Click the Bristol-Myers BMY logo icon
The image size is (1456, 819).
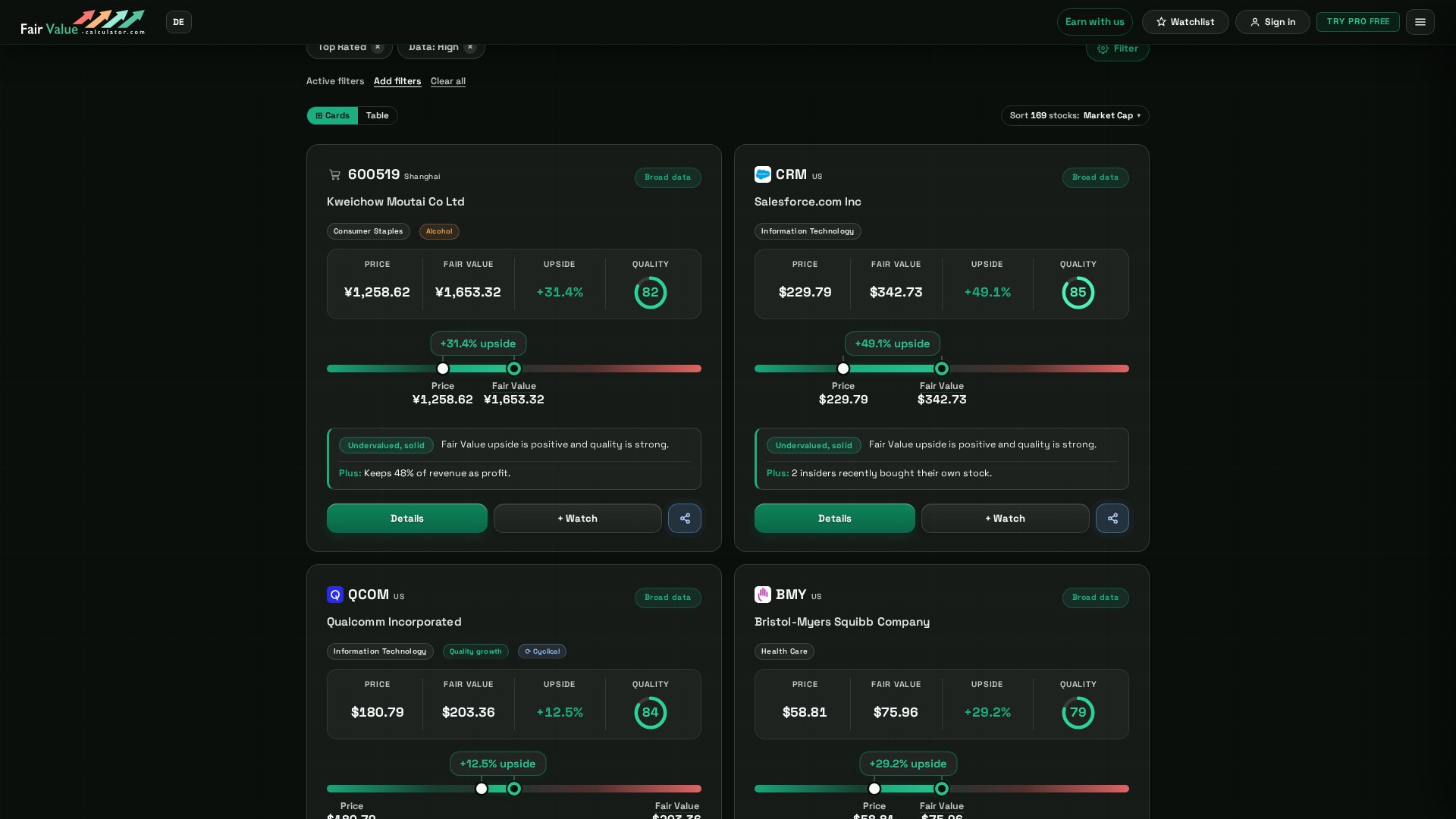click(763, 595)
